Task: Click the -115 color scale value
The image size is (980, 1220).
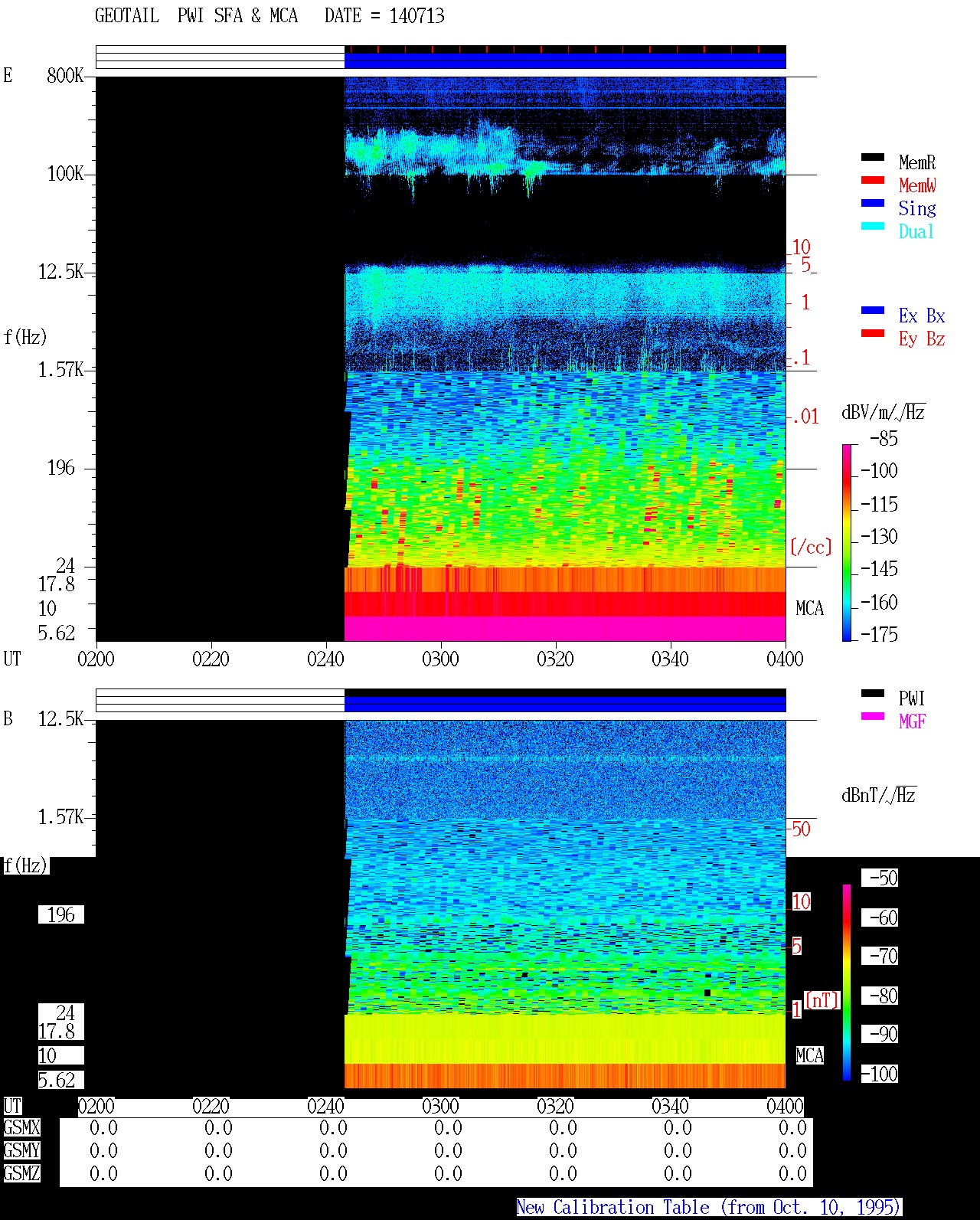Action: [x=879, y=504]
